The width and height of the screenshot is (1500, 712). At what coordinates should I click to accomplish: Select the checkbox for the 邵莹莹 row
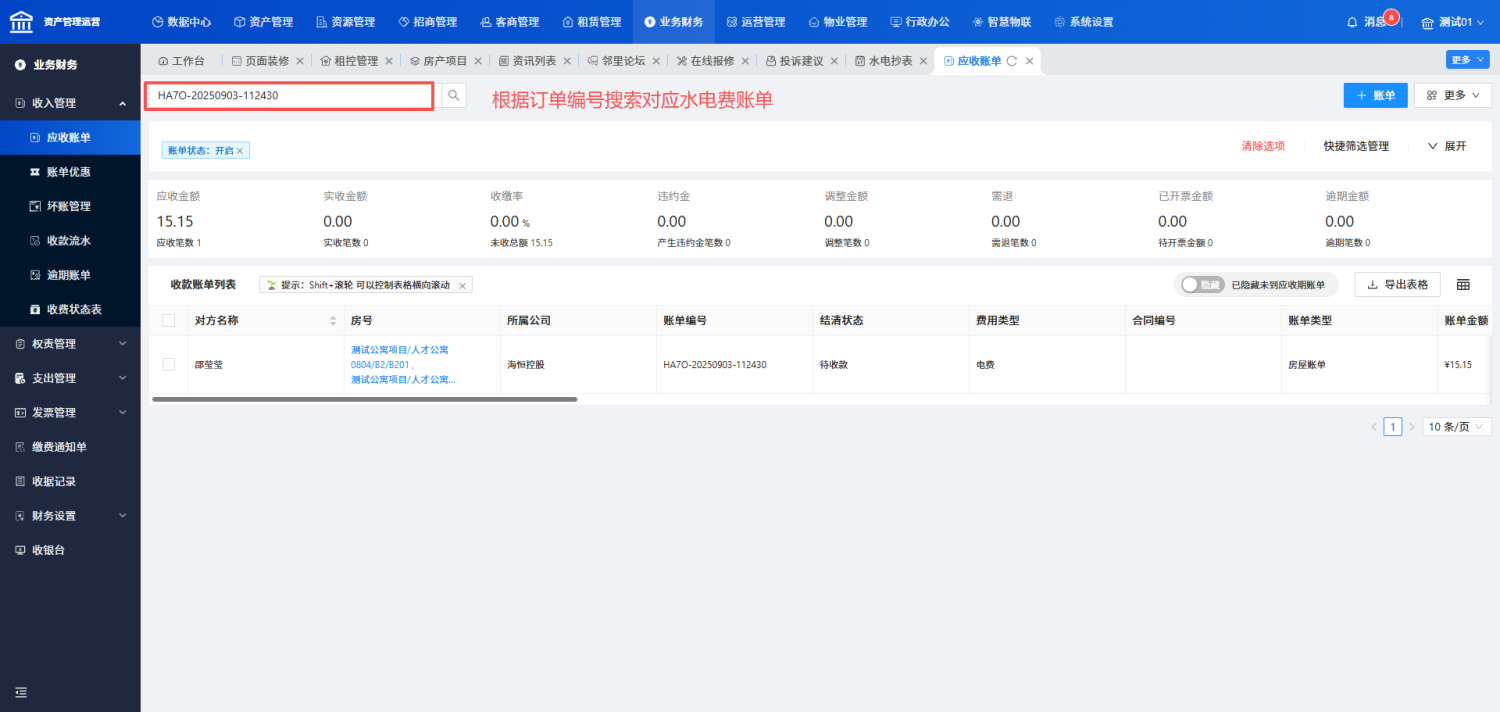(x=168, y=364)
